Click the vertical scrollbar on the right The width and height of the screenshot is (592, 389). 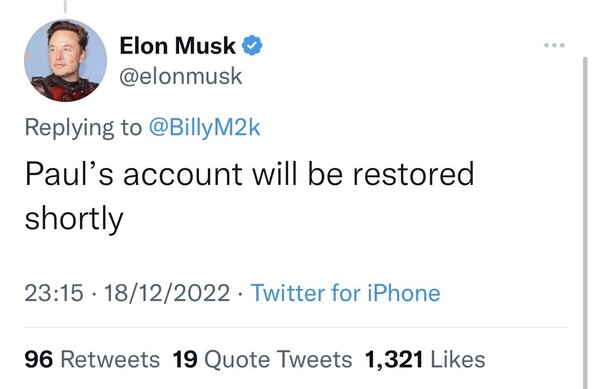pos(585,223)
